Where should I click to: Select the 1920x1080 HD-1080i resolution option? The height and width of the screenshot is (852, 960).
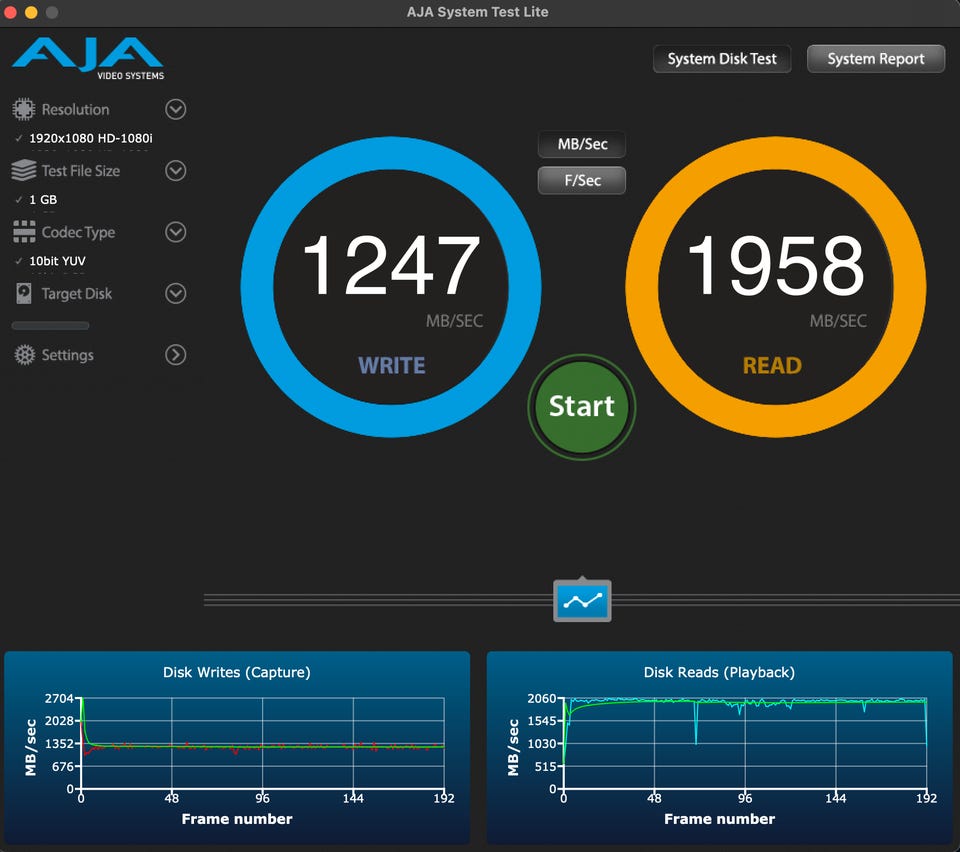point(90,139)
